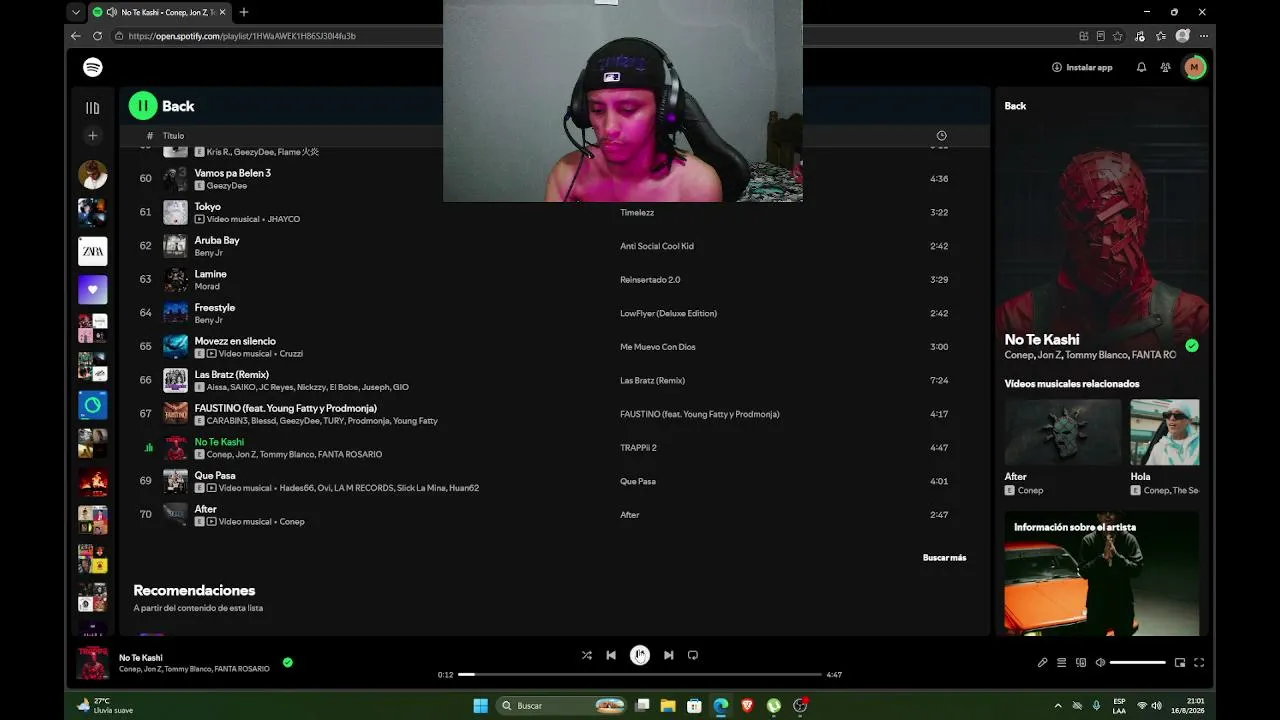Open Brave browser from taskbar
This screenshot has height=720, width=1280.
[747, 706]
